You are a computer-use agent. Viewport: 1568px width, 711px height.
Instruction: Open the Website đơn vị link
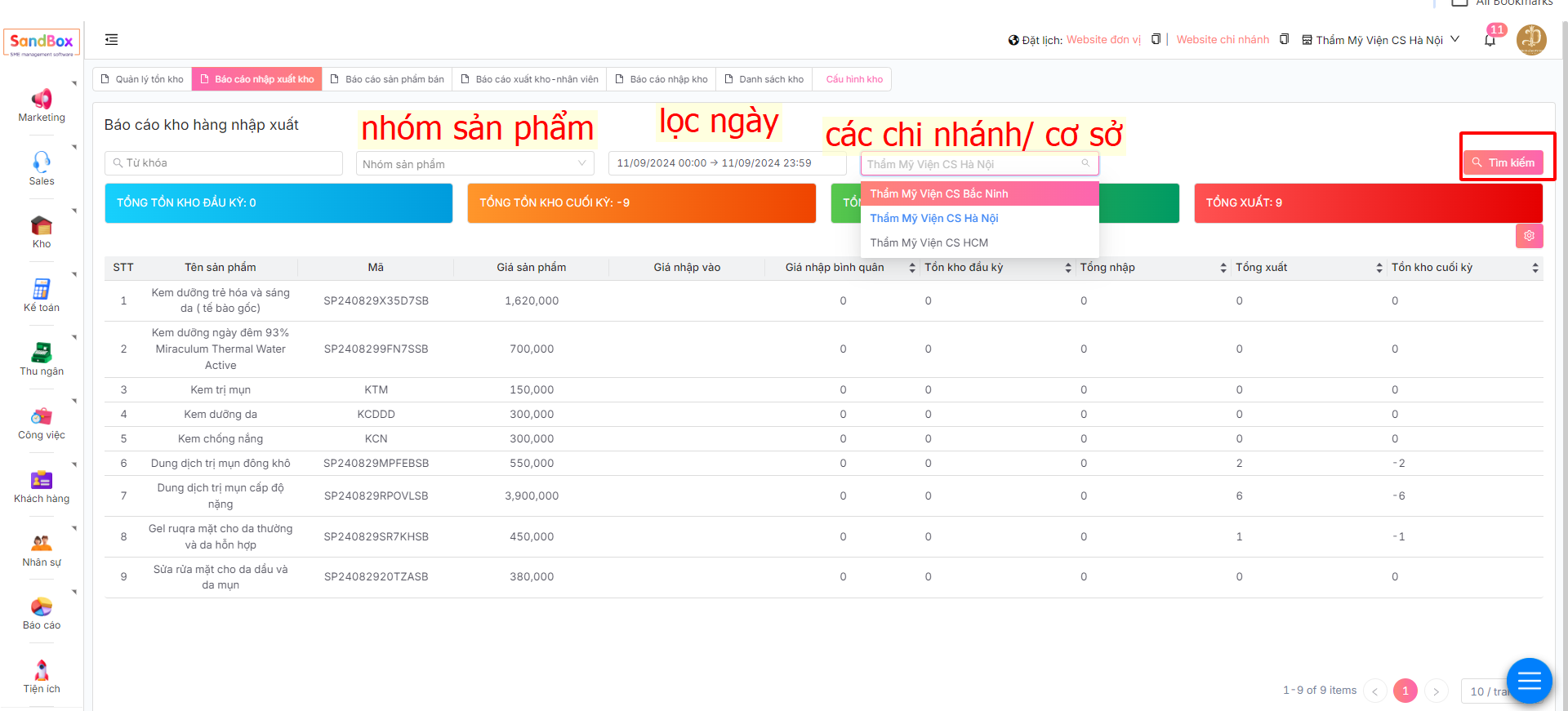[1103, 40]
